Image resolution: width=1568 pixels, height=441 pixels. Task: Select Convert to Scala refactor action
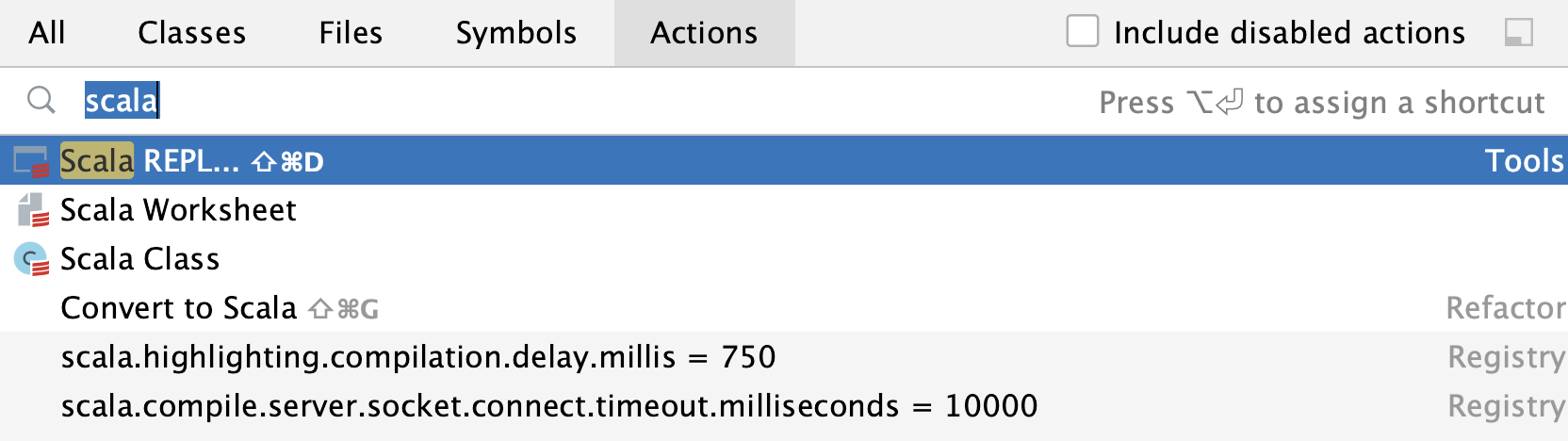[784, 308]
